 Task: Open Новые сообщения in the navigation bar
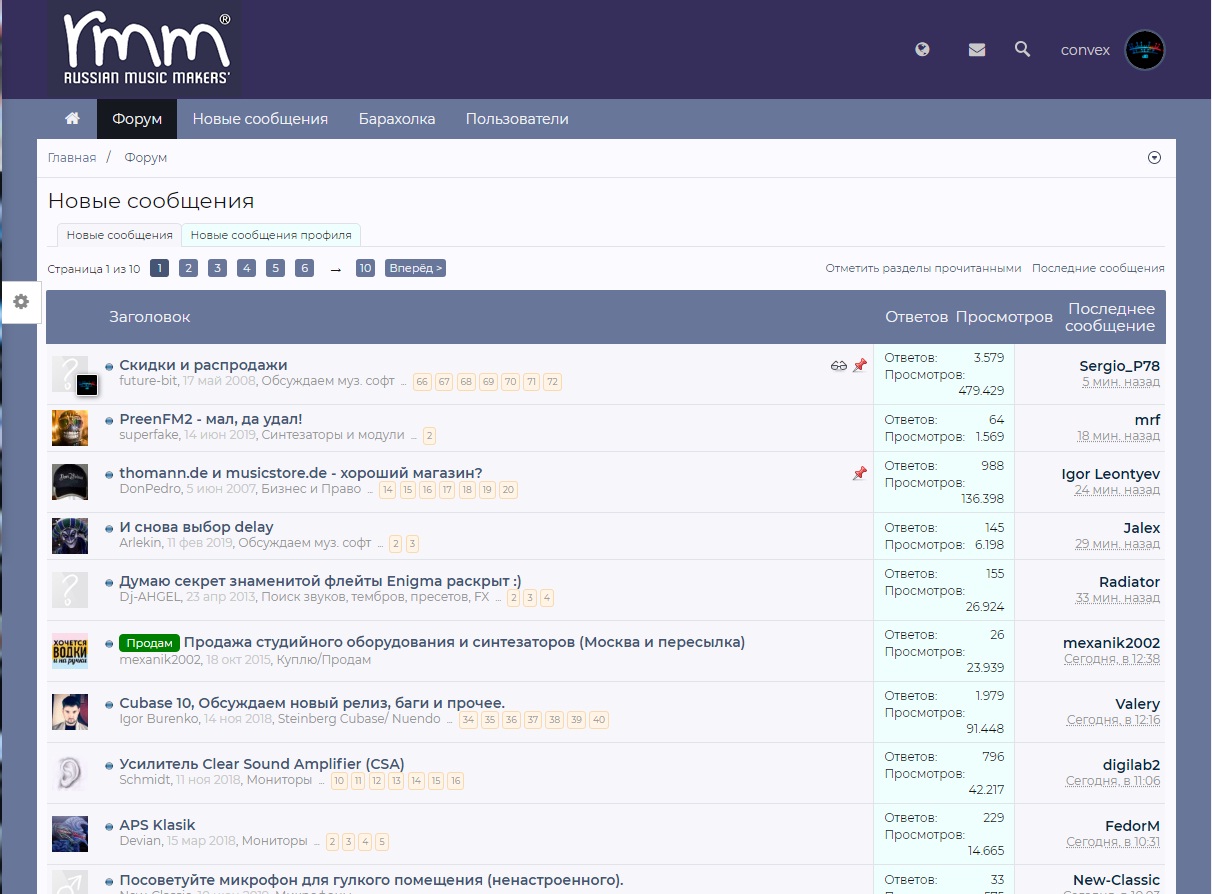pyautogui.click(x=260, y=119)
